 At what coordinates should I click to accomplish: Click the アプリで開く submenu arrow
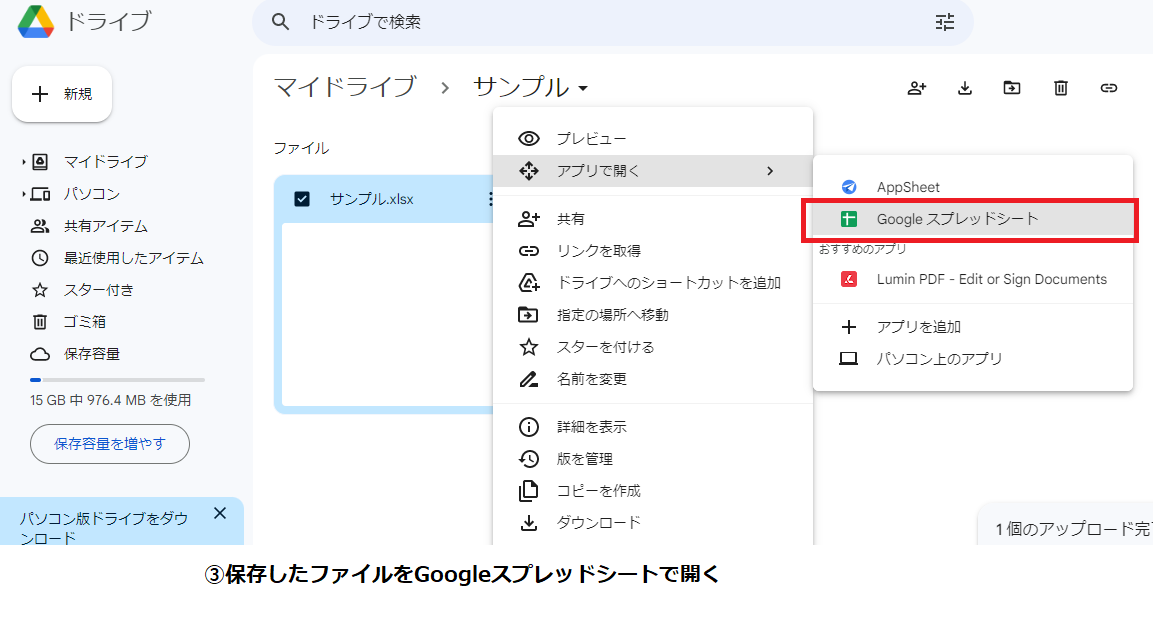click(x=770, y=171)
